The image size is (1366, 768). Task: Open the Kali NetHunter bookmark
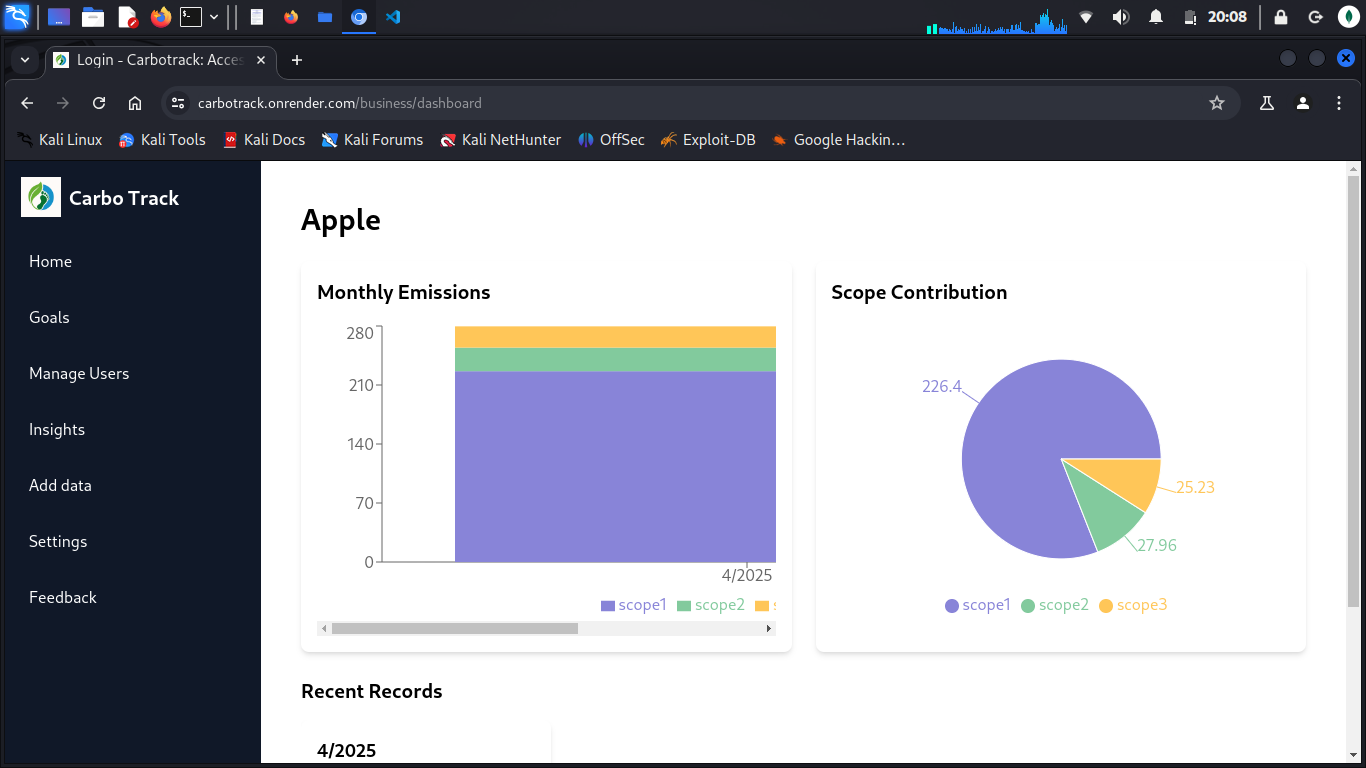tap(501, 140)
